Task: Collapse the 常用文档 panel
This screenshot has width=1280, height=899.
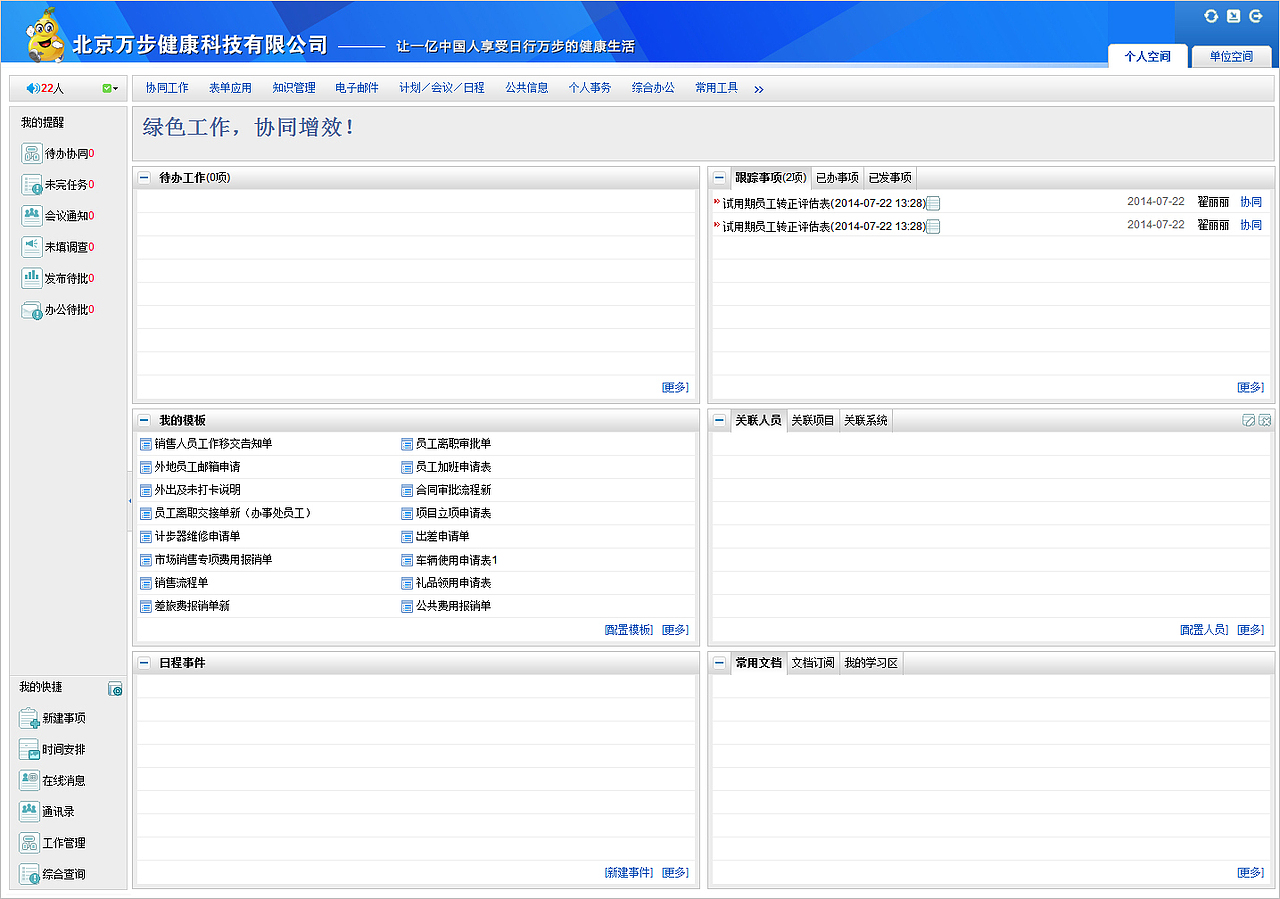Action: click(720, 663)
